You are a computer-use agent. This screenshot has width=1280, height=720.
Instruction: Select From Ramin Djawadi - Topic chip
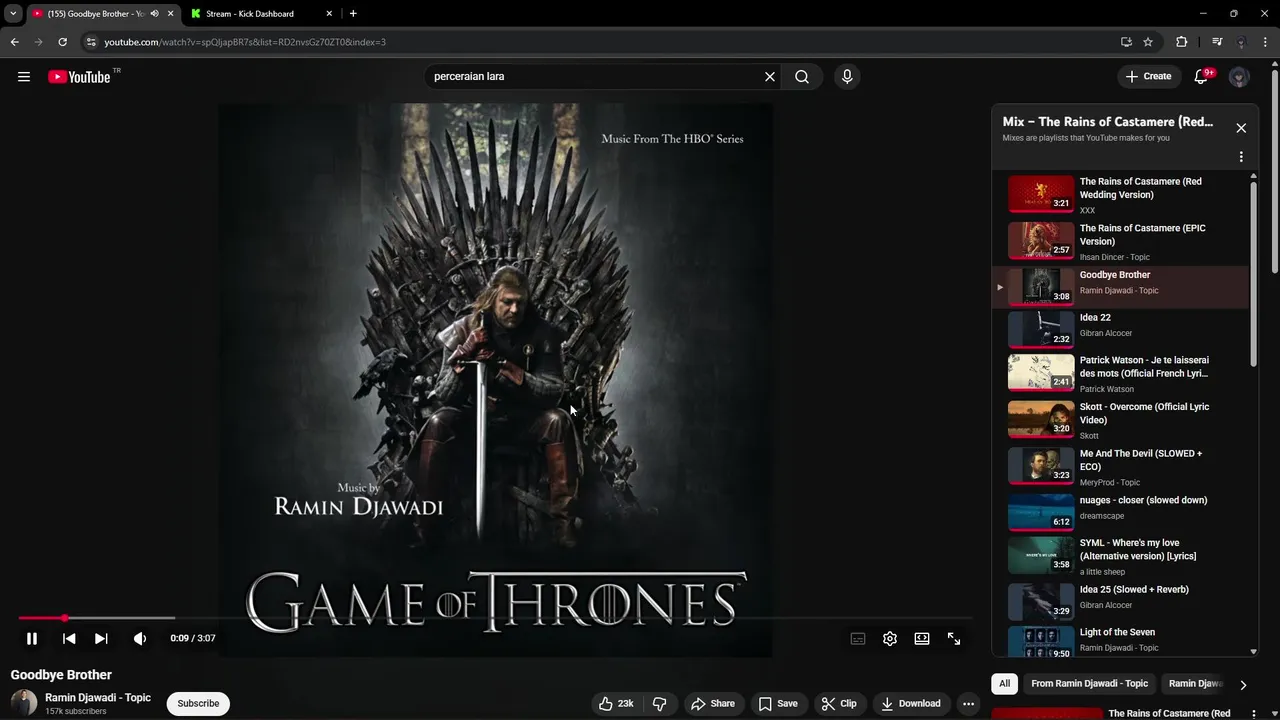pyautogui.click(x=1089, y=684)
